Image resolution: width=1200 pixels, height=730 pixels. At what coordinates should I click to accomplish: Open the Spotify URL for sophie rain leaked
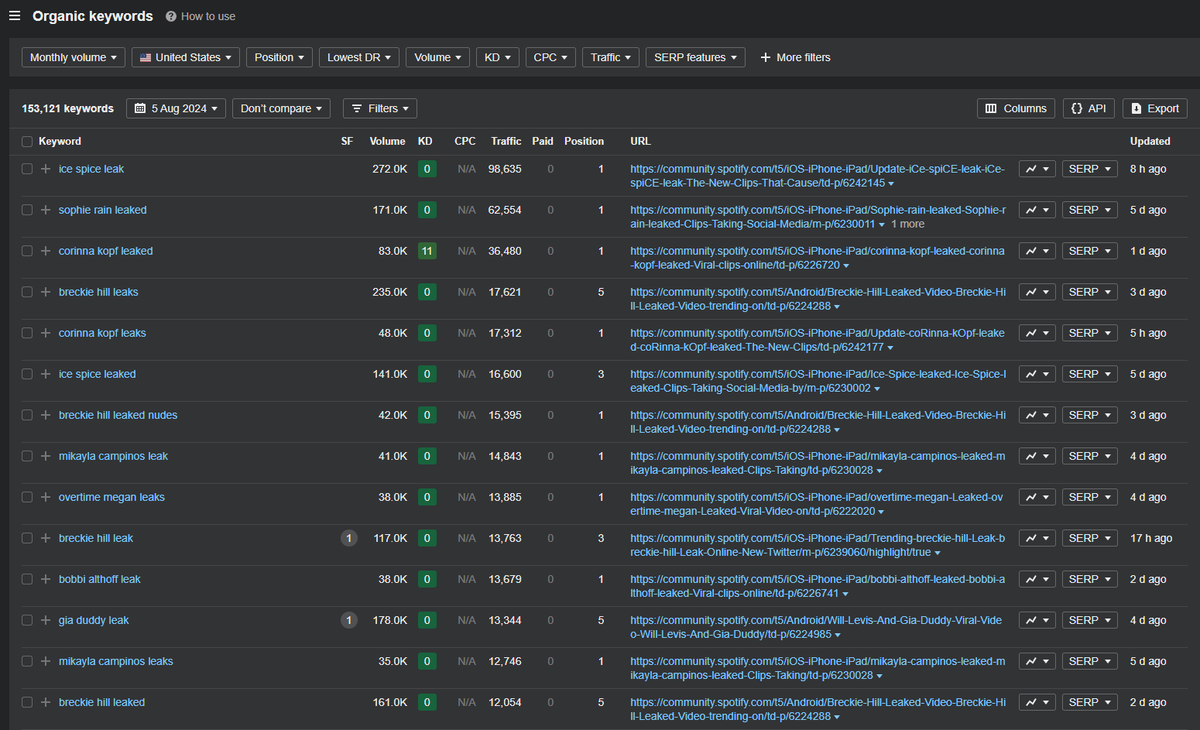818,217
